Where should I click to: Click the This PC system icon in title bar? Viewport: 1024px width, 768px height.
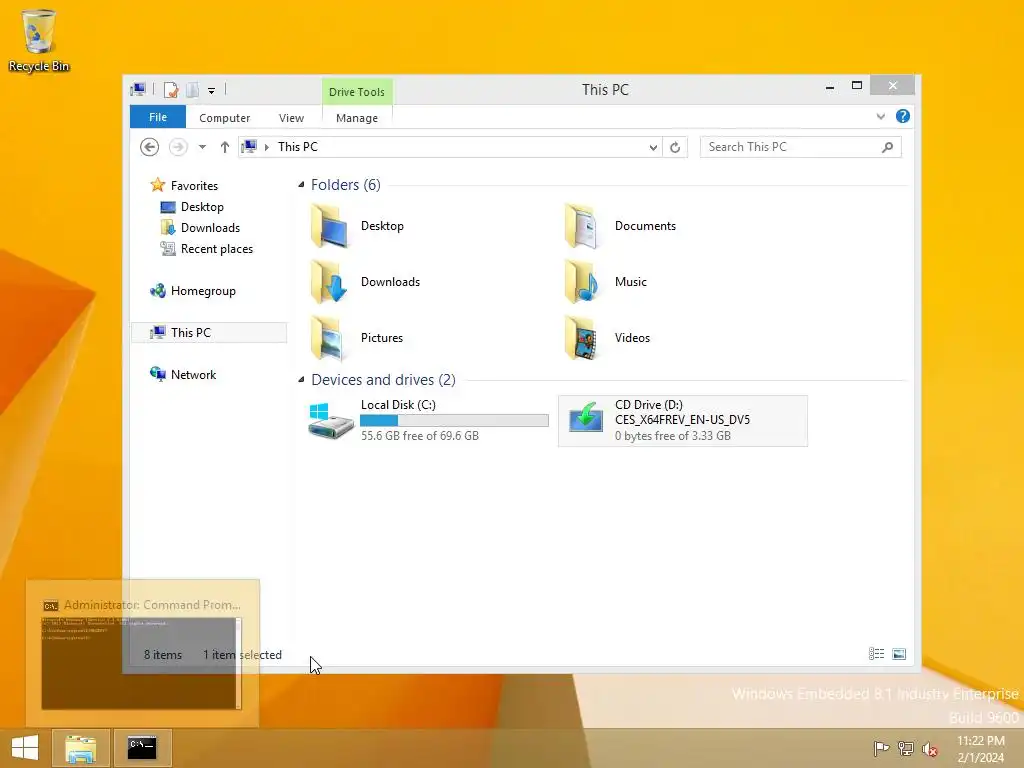[138, 89]
